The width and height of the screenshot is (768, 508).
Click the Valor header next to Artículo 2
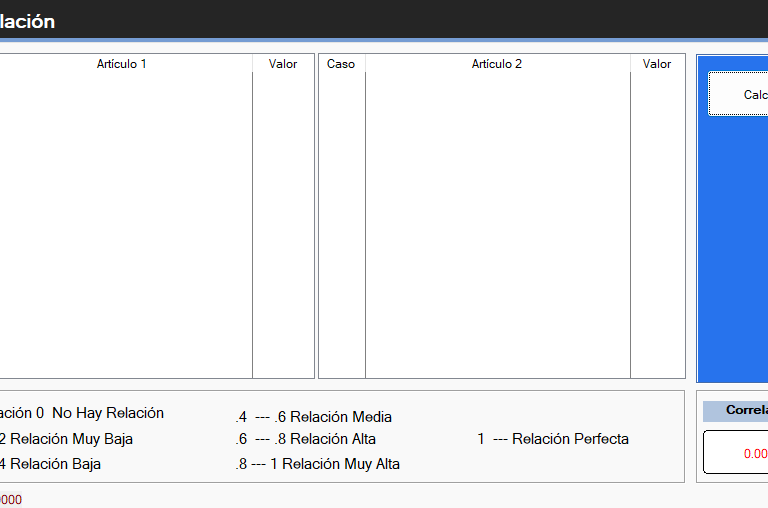tap(657, 64)
